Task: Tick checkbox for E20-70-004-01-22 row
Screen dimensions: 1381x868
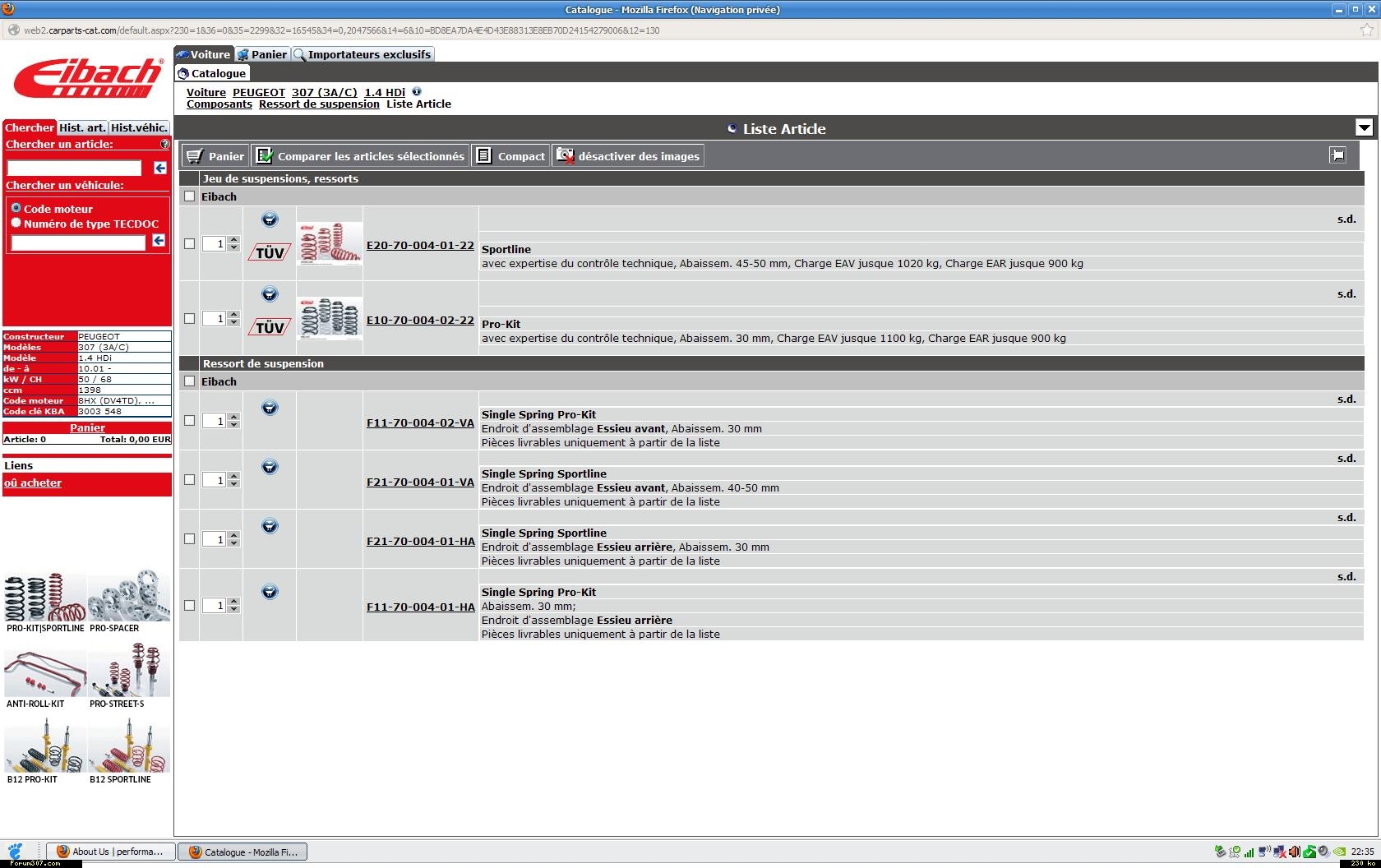Action: pos(190,243)
